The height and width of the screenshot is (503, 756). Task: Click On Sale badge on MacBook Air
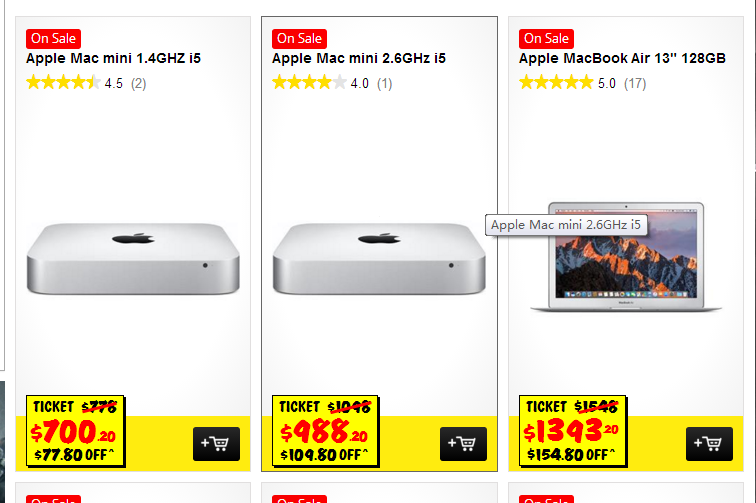[x=546, y=39]
